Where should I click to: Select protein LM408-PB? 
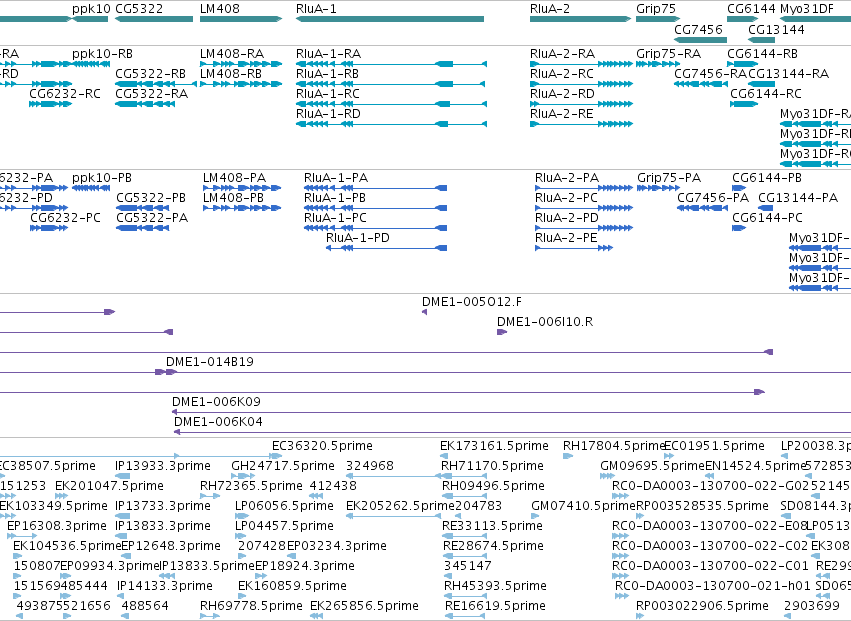[x=233, y=198]
